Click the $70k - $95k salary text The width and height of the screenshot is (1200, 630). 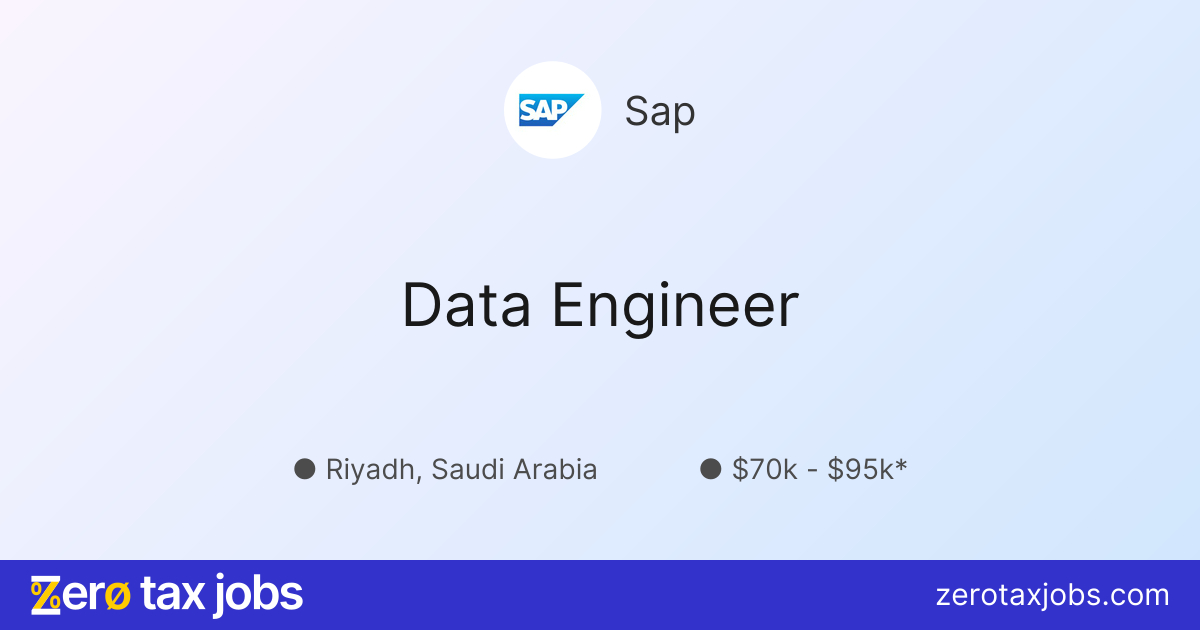[818, 469]
